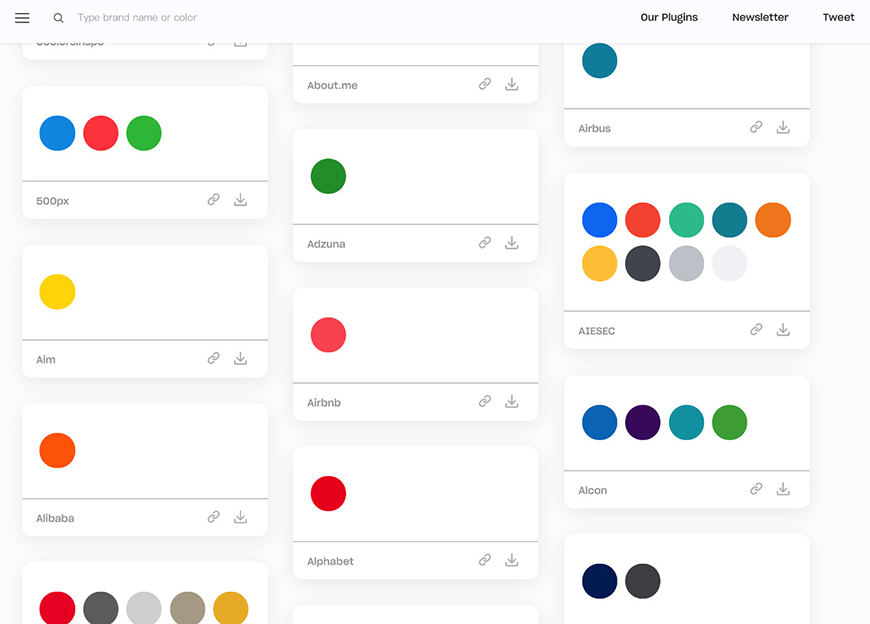Download the Aim color palette

click(240, 359)
